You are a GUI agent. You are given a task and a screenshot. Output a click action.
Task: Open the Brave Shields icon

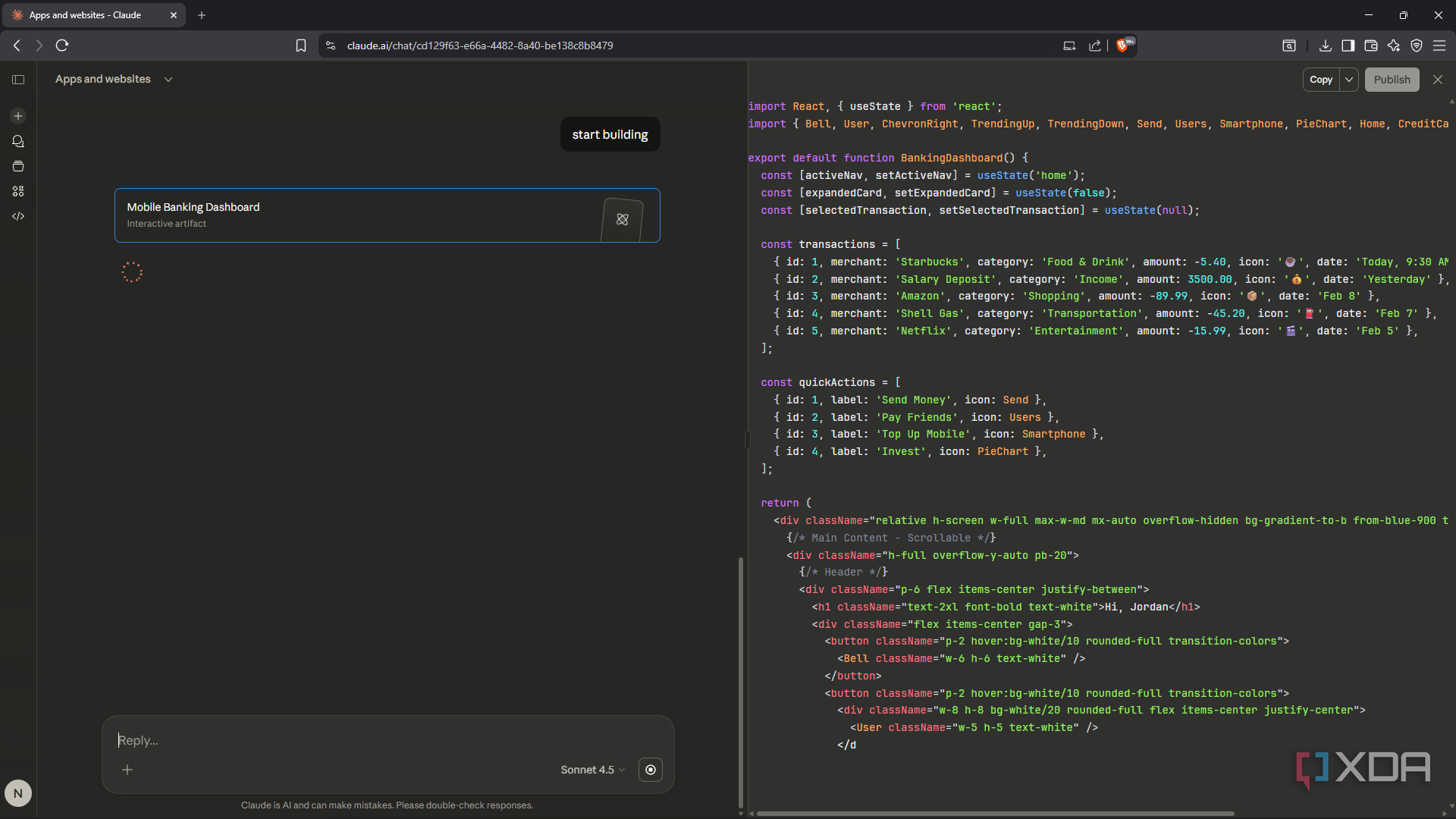click(x=1122, y=45)
